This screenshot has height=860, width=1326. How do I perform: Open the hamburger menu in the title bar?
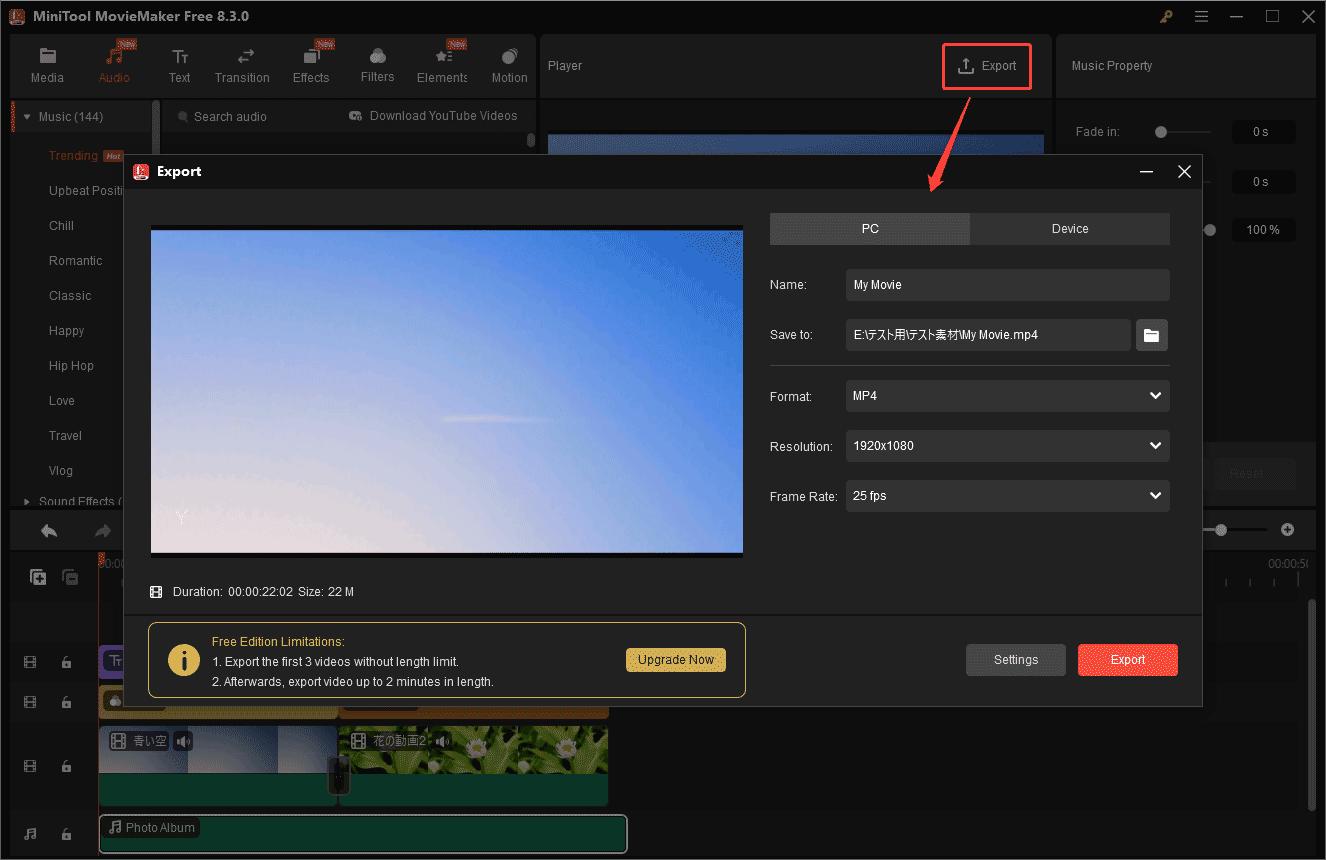pos(1201,17)
